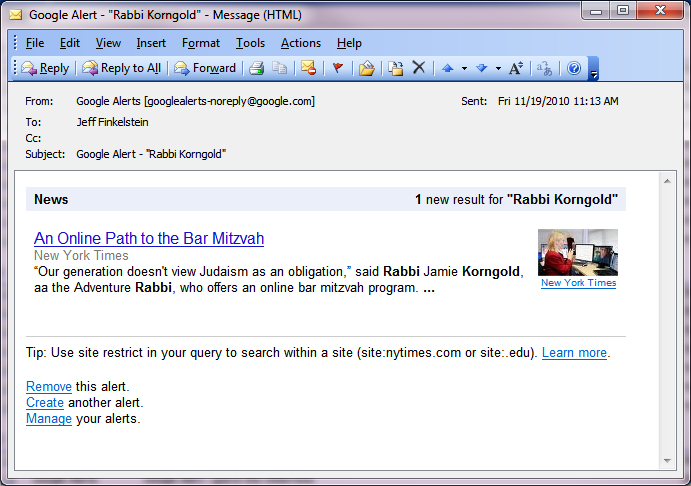
Task: Open the Edit menu
Action: coord(70,43)
